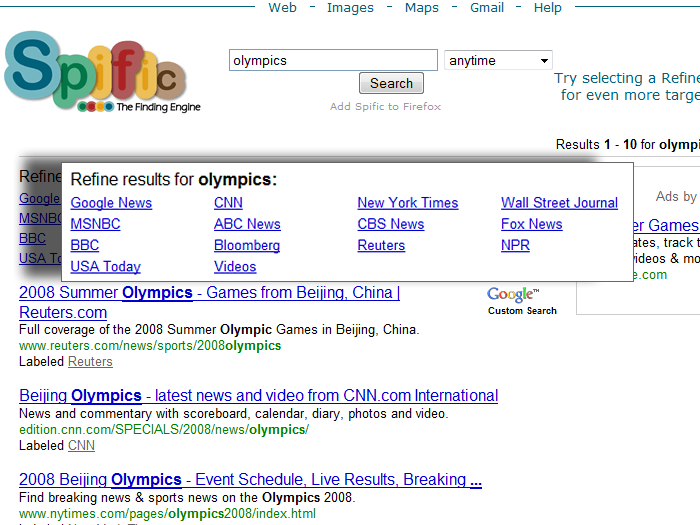This screenshot has width=700, height=525.
Task: Refine results by Wall Street Journal
Action: pos(559,203)
